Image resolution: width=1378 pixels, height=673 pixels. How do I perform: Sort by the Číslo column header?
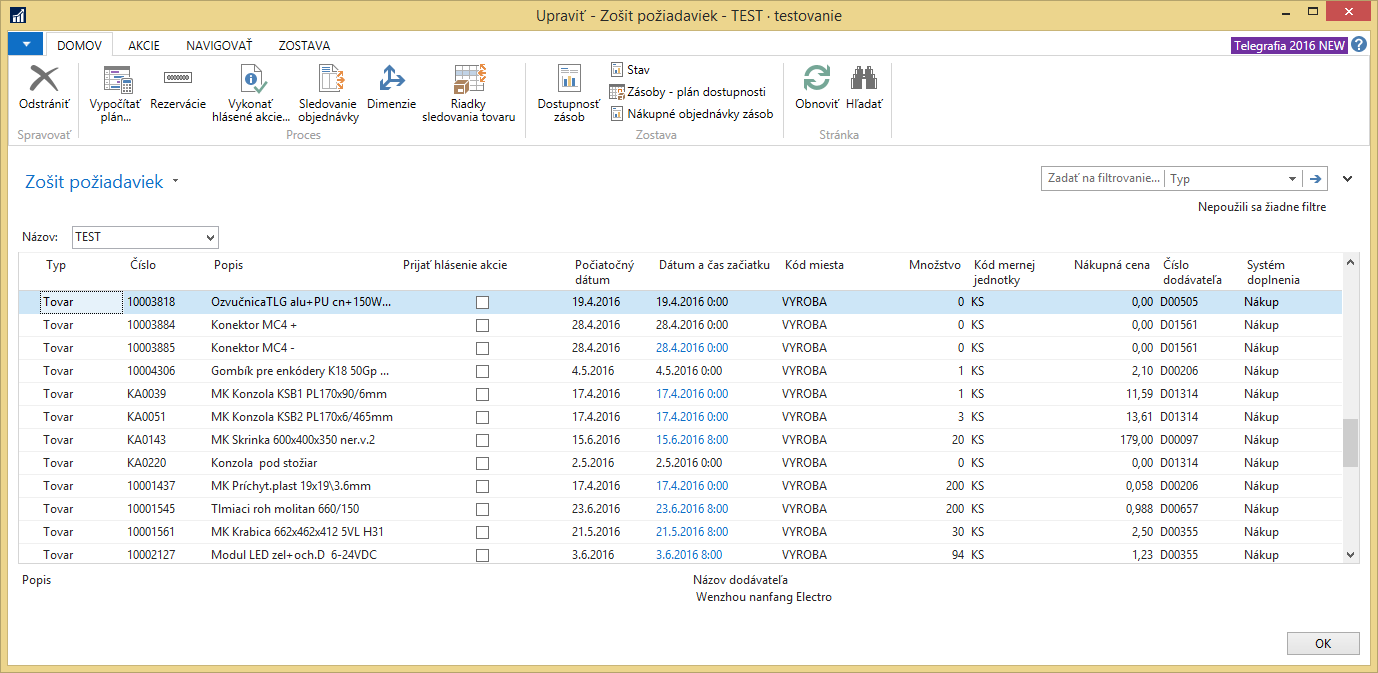[143, 265]
